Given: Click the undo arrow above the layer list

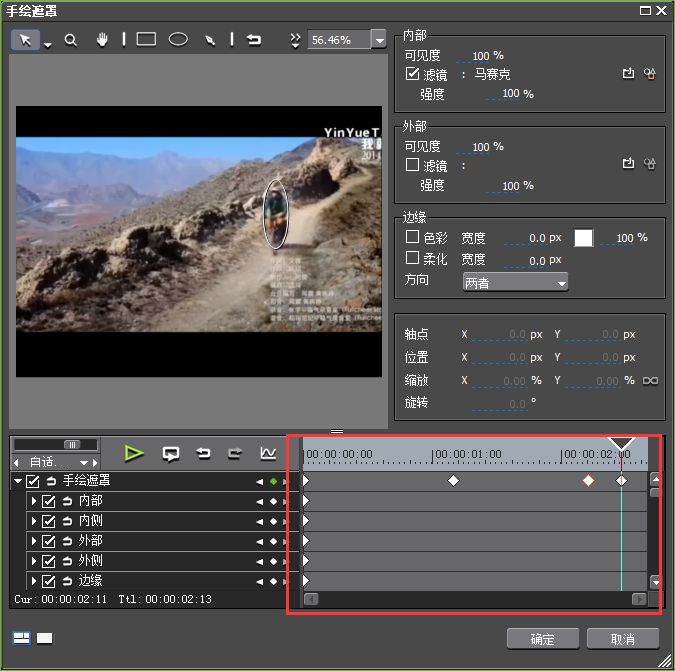Looking at the screenshot, I should (203, 454).
